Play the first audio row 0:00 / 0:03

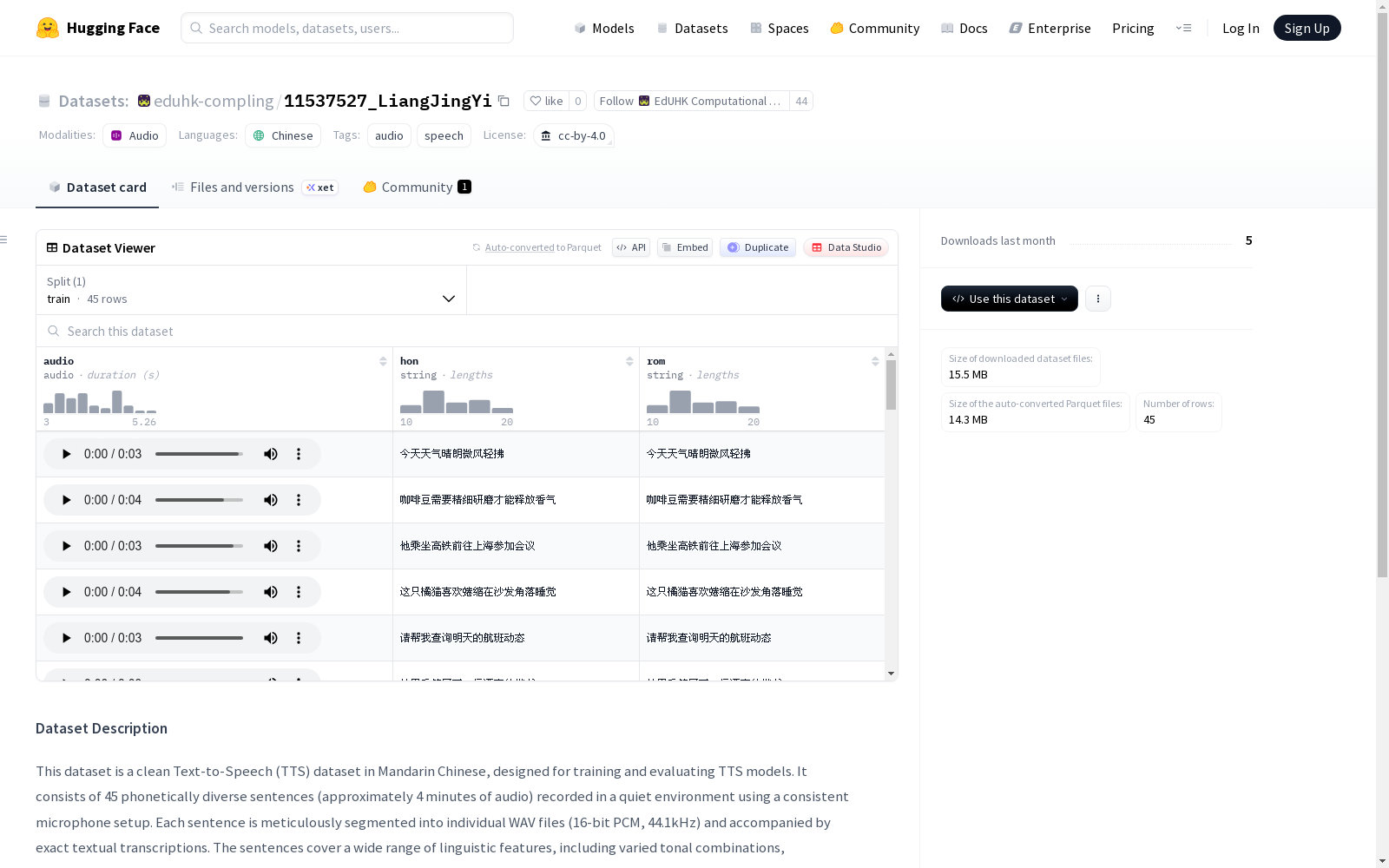[x=66, y=454]
